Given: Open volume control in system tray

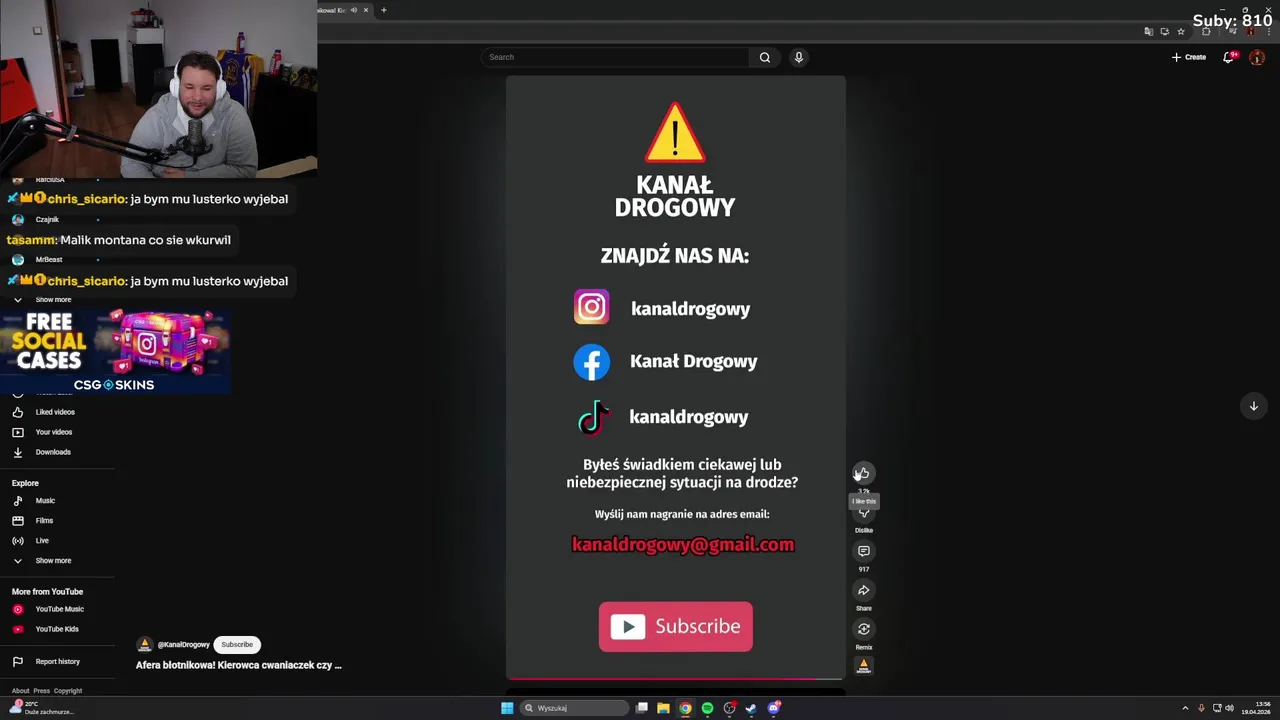Looking at the screenshot, I should coord(1229,708).
